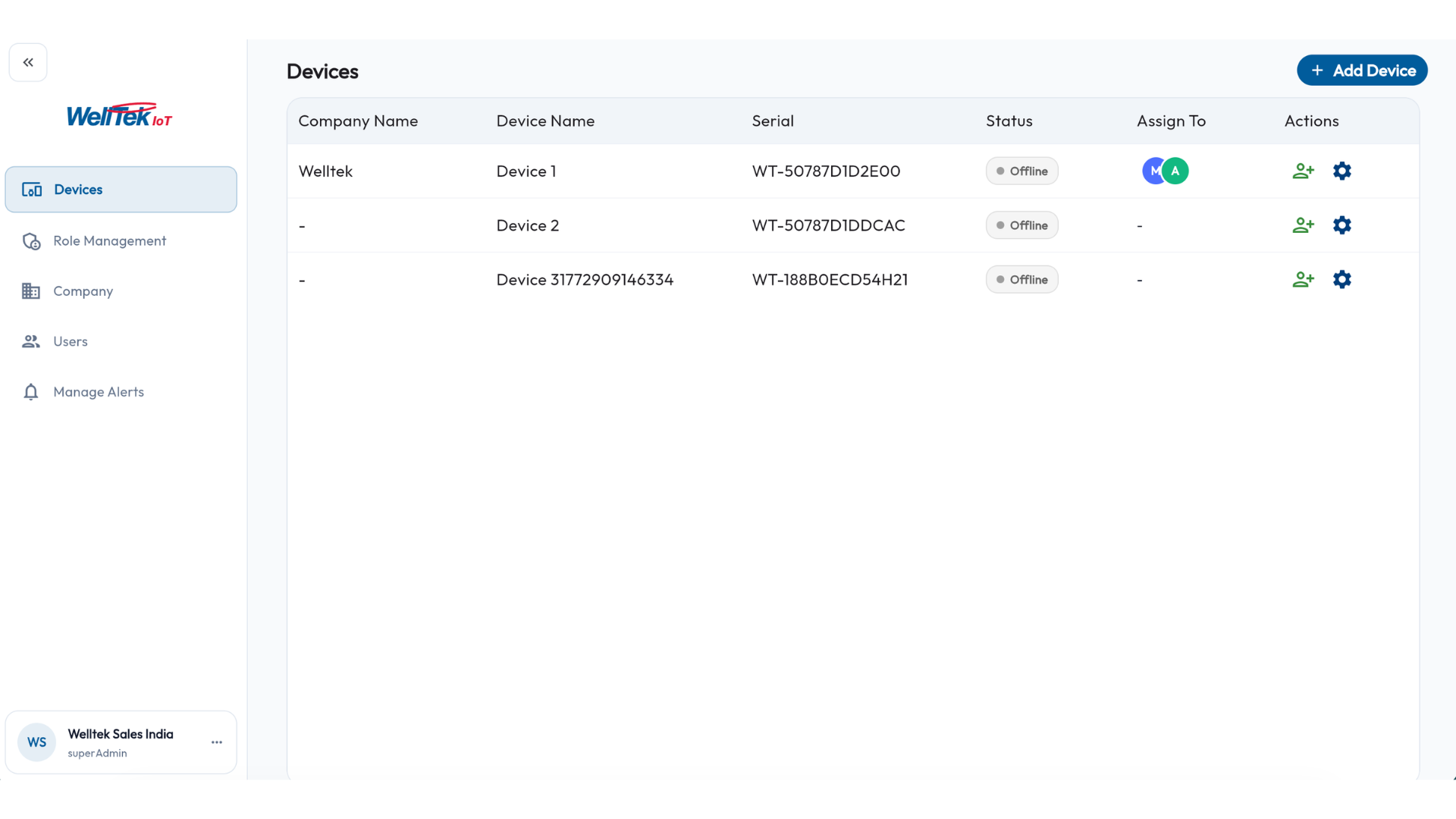This screenshot has height=819, width=1456.
Task: Click the Users people icon
Action: click(x=31, y=341)
